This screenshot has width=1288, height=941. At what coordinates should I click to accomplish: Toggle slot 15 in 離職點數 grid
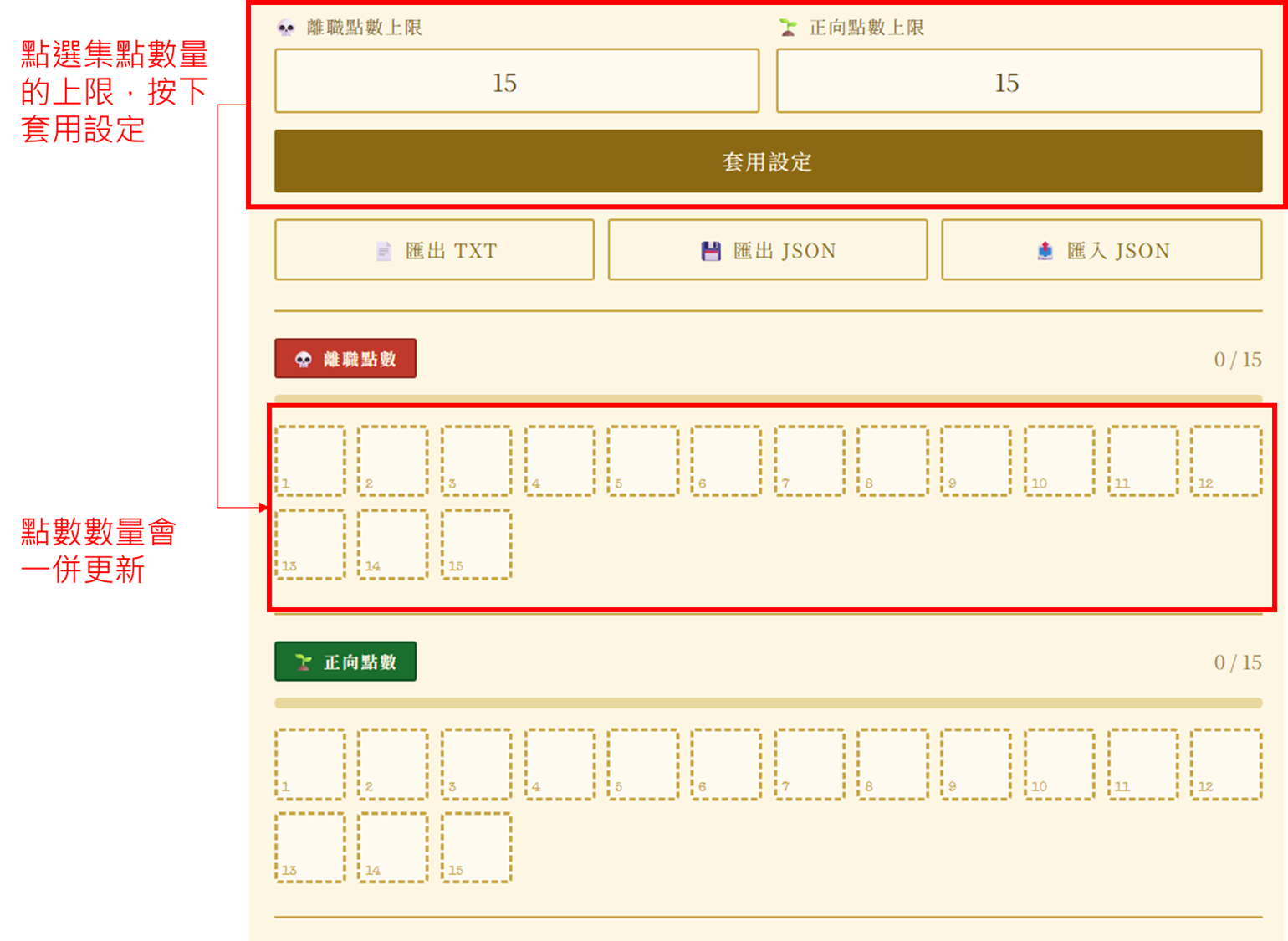coord(477,545)
